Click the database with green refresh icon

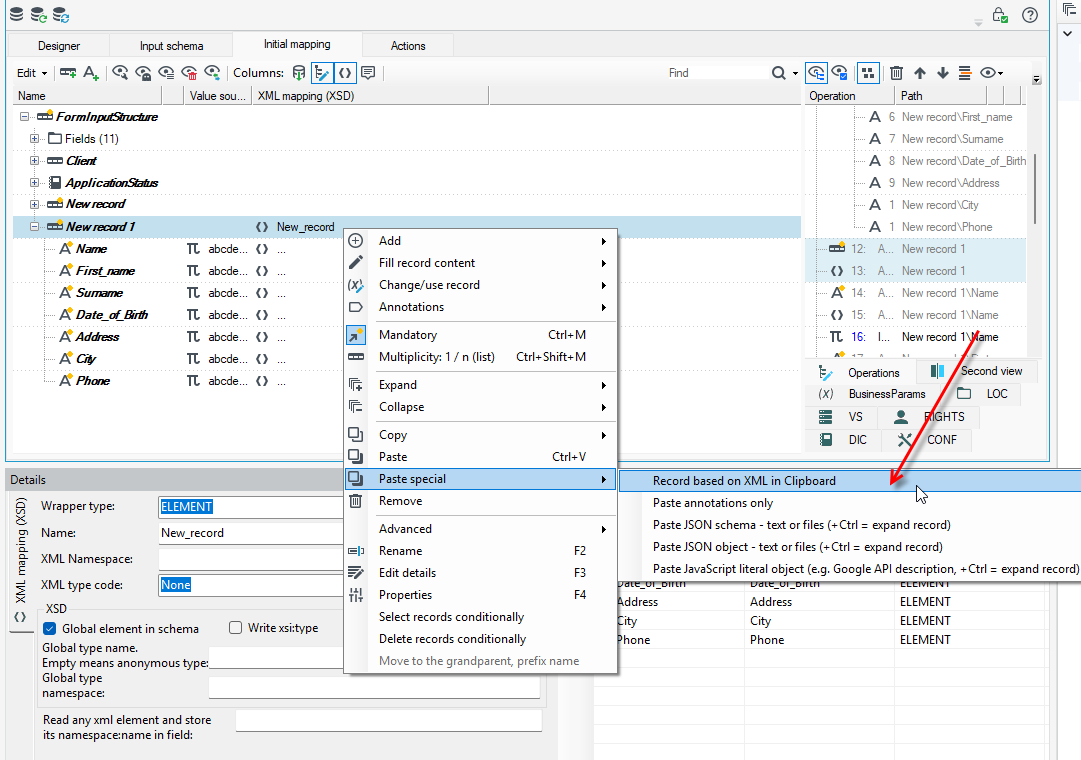pyautogui.click(x=39, y=14)
